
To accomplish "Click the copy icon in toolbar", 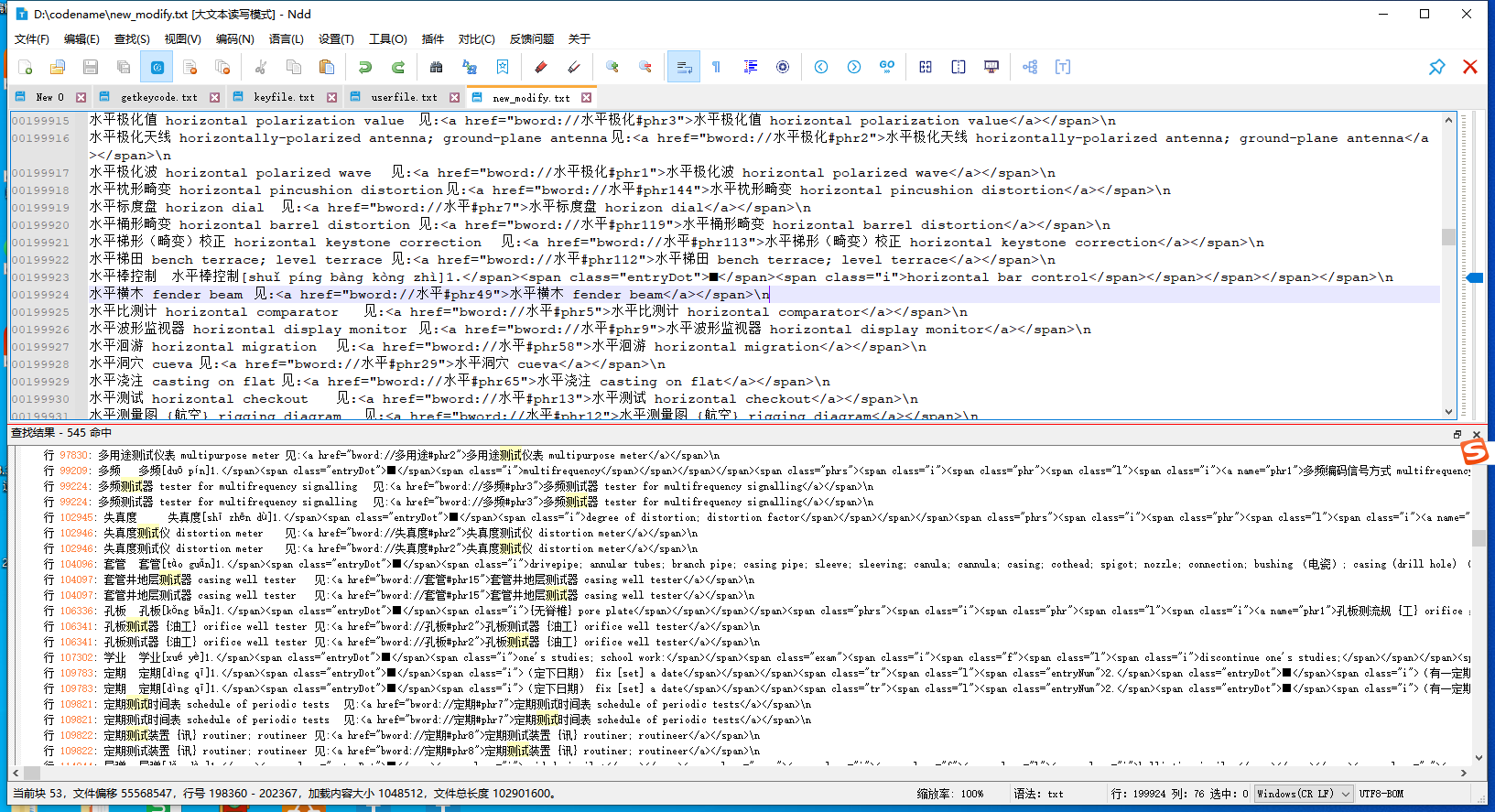I will click(294, 67).
